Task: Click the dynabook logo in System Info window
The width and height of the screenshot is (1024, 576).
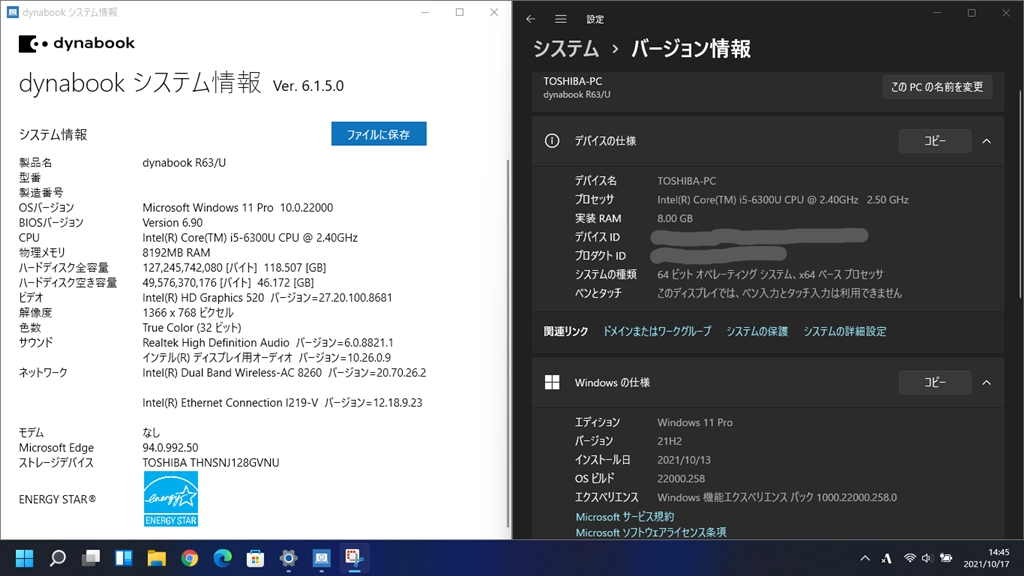Action: [76, 44]
